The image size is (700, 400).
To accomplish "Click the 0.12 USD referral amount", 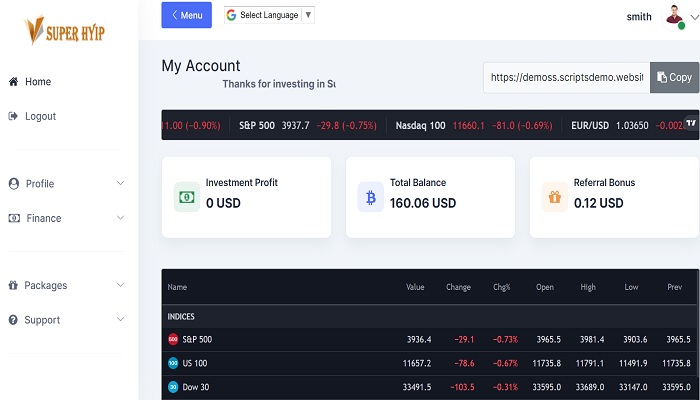I will tap(599, 203).
